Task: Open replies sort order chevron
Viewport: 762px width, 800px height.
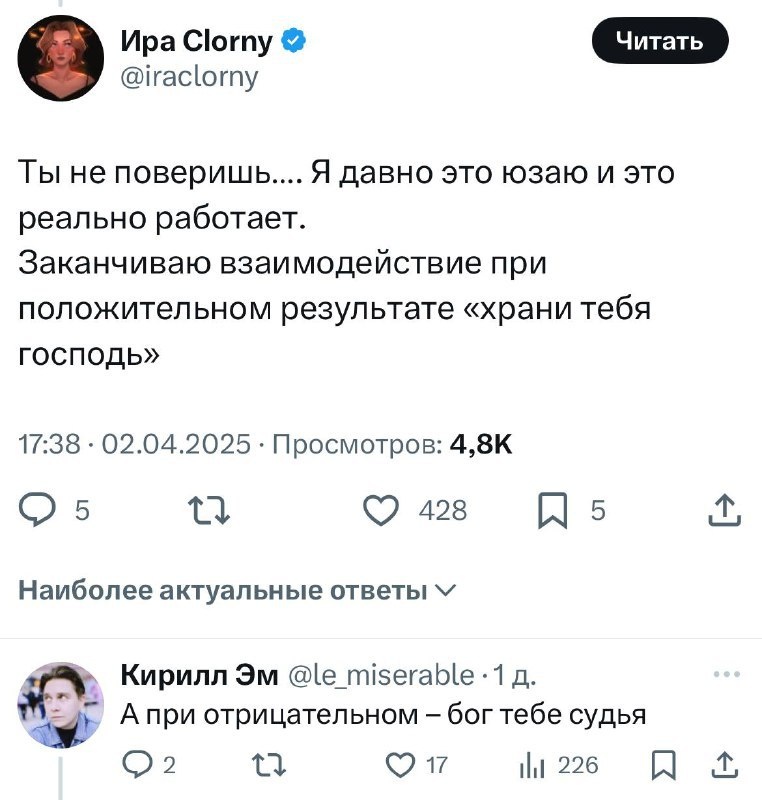Action: (444, 589)
